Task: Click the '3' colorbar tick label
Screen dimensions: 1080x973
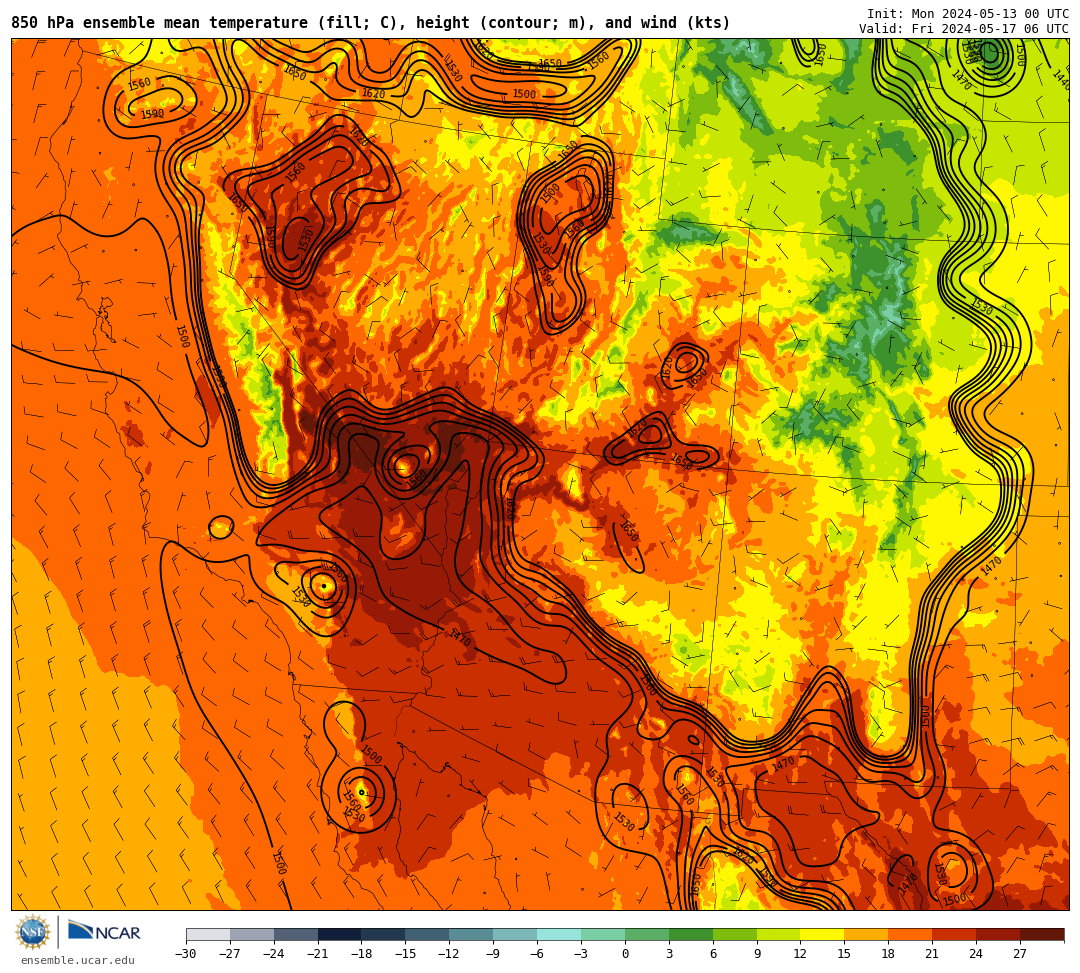Action: [669, 954]
